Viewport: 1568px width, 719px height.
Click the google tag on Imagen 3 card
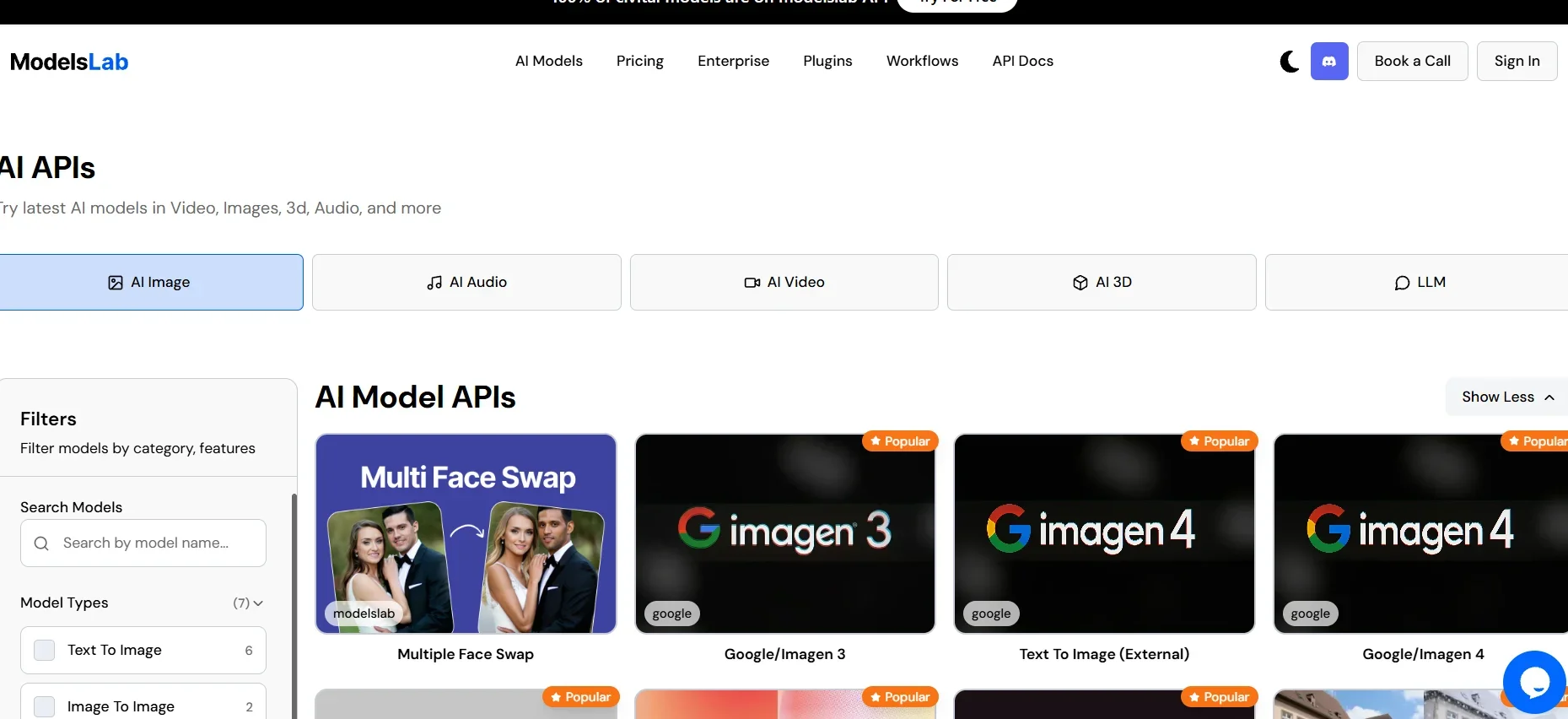pyautogui.click(x=671, y=614)
